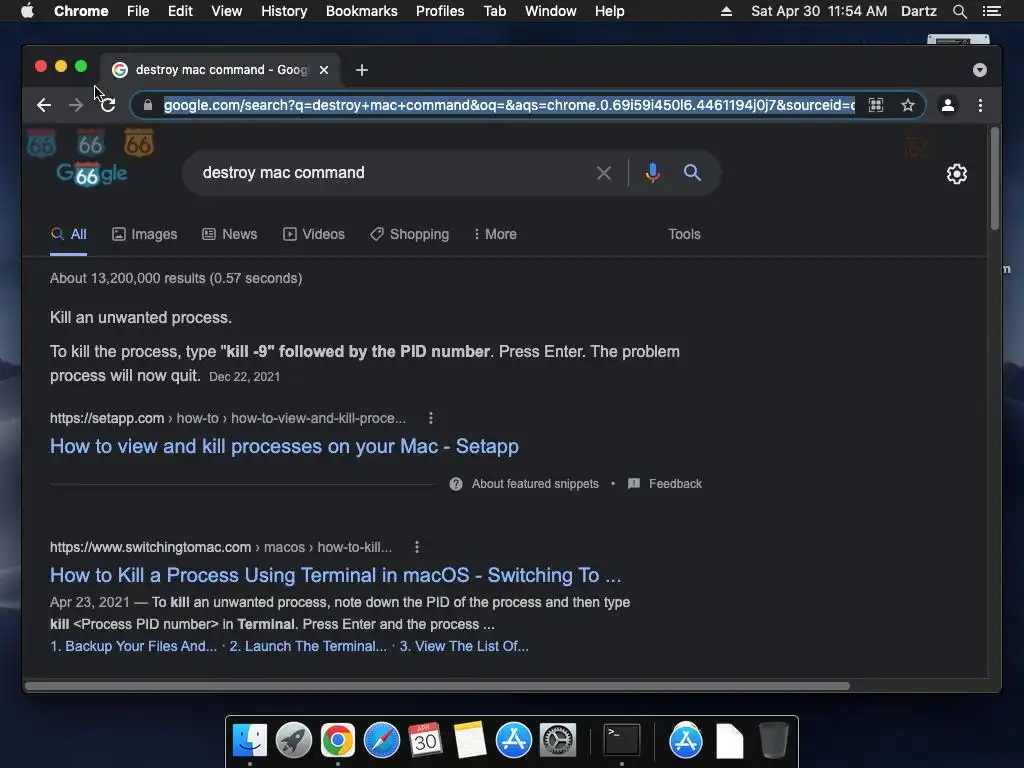Open the QR code icon in address bar
This screenshot has height=768, width=1024.
pos(876,105)
